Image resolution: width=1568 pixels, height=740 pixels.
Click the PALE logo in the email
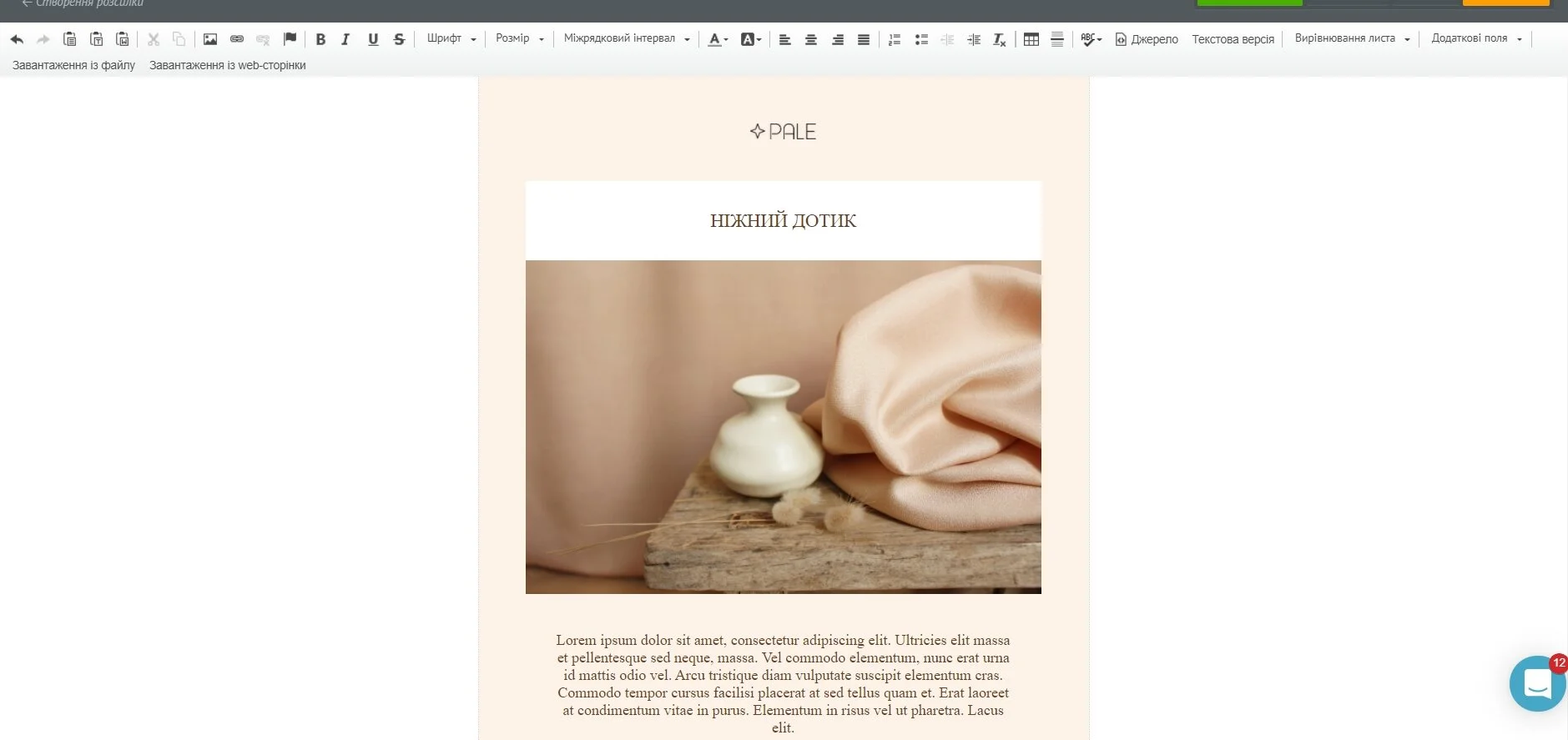click(783, 131)
